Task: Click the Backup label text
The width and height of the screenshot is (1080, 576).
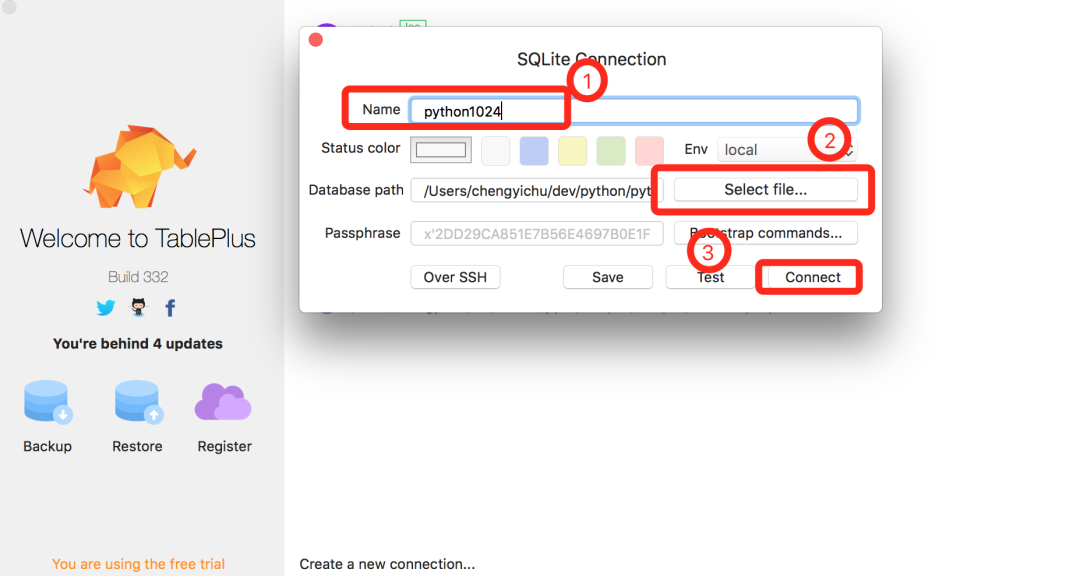Action: [48, 446]
